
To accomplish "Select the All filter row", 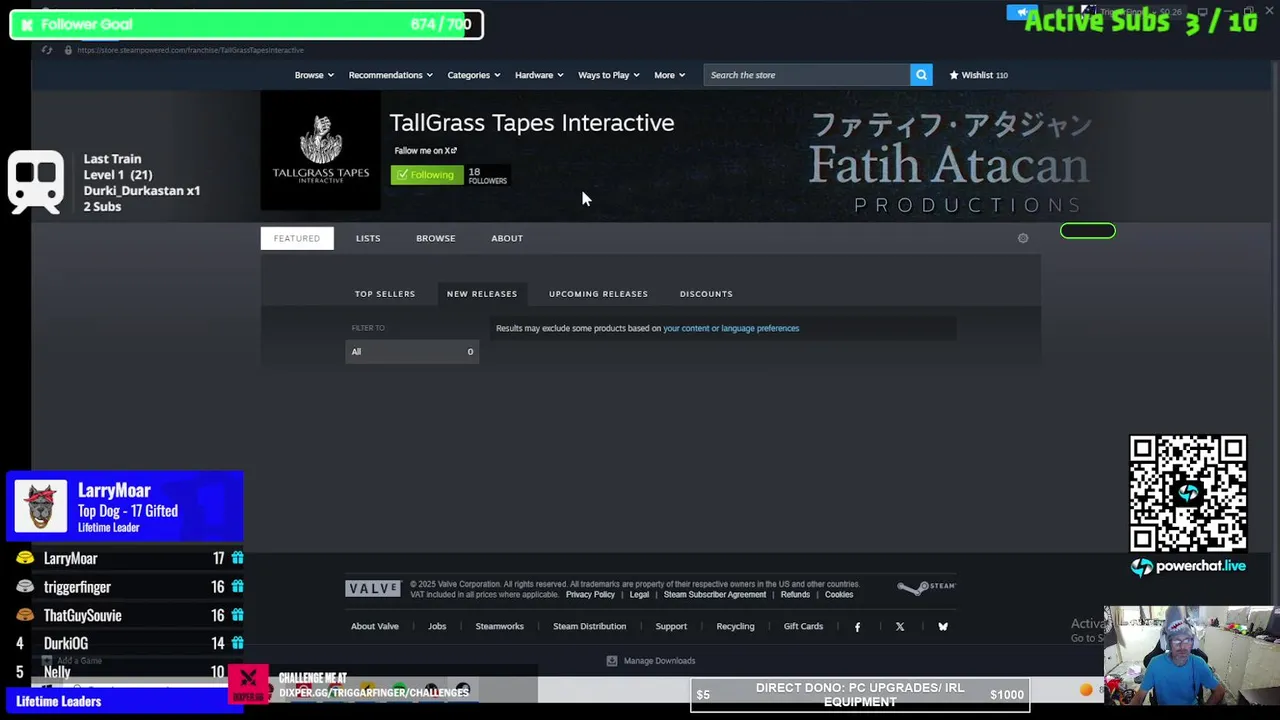I will [412, 352].
